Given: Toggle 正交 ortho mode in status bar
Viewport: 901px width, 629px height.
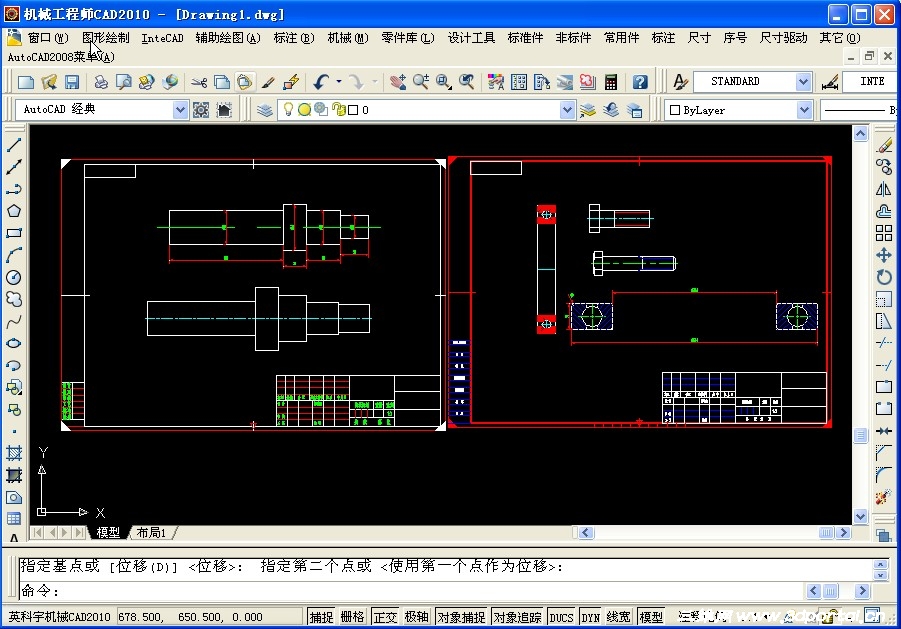Looking at the screenshot, I should [385, 617].
